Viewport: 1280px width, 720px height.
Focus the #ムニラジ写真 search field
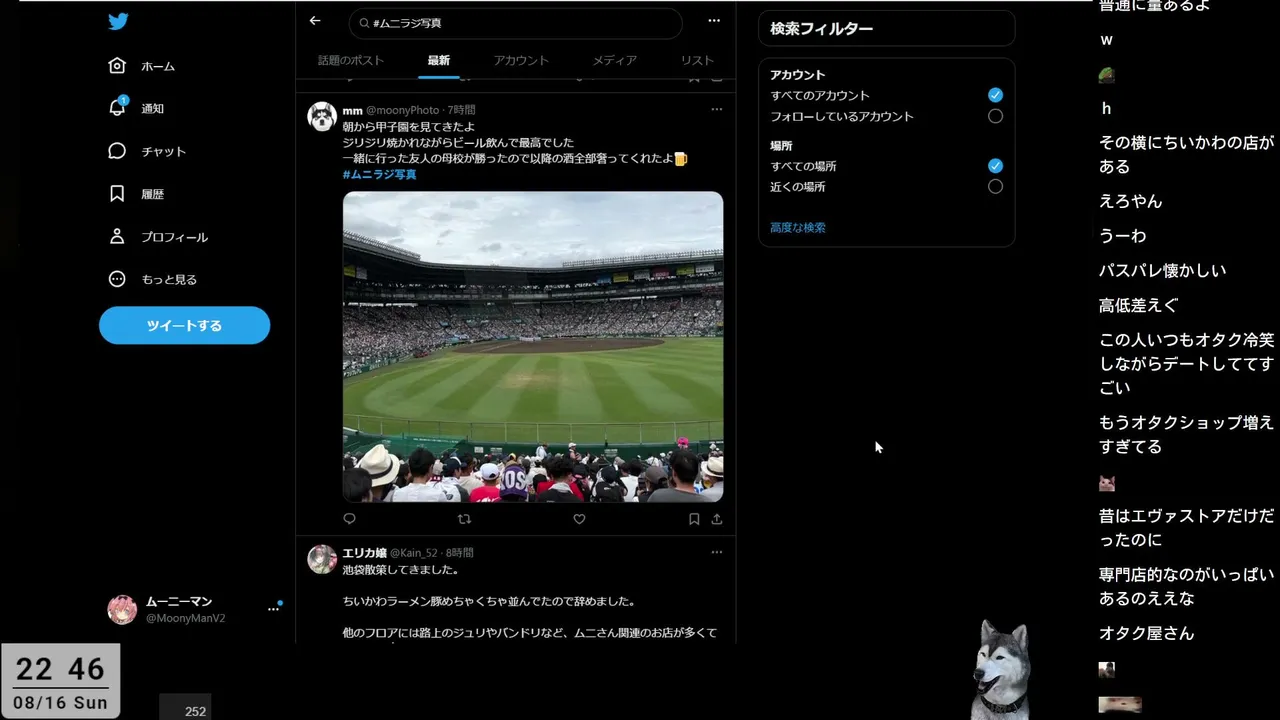coord(516,23)
